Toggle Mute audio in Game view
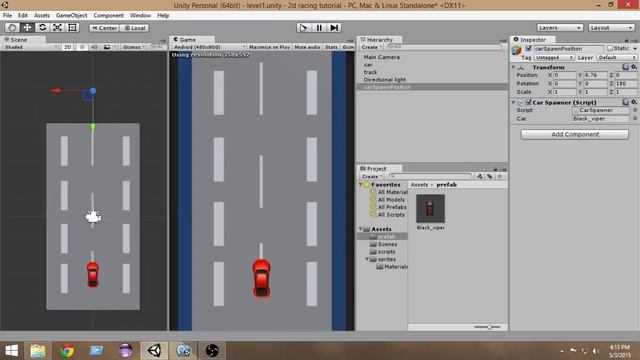640x360 pixels. click(x=307, y=47)
